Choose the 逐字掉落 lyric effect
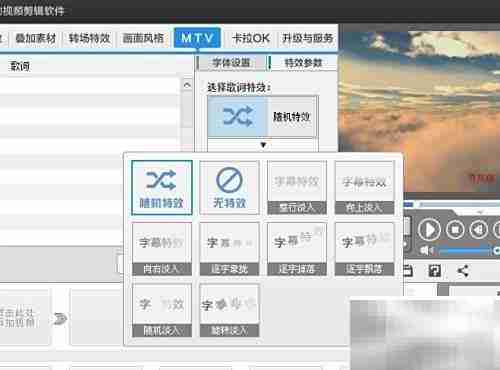 click(x=297, y=249)
